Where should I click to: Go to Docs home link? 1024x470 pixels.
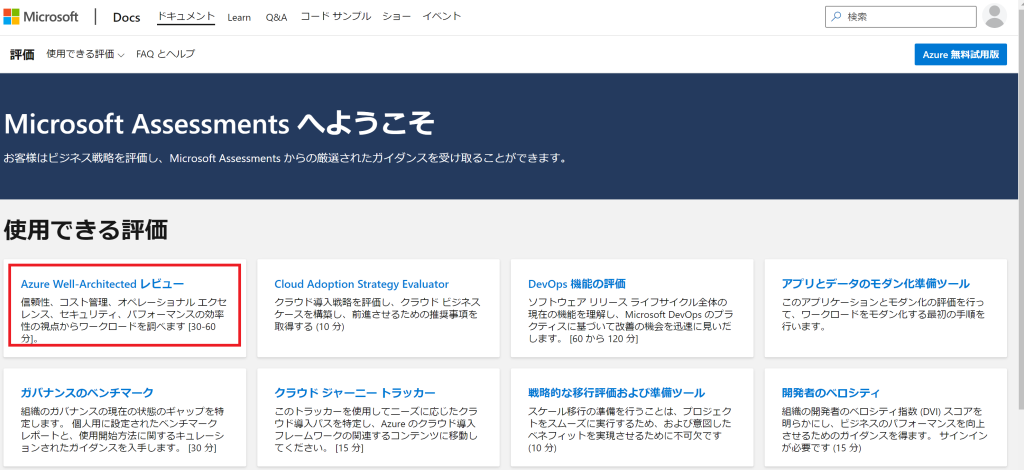126,18
